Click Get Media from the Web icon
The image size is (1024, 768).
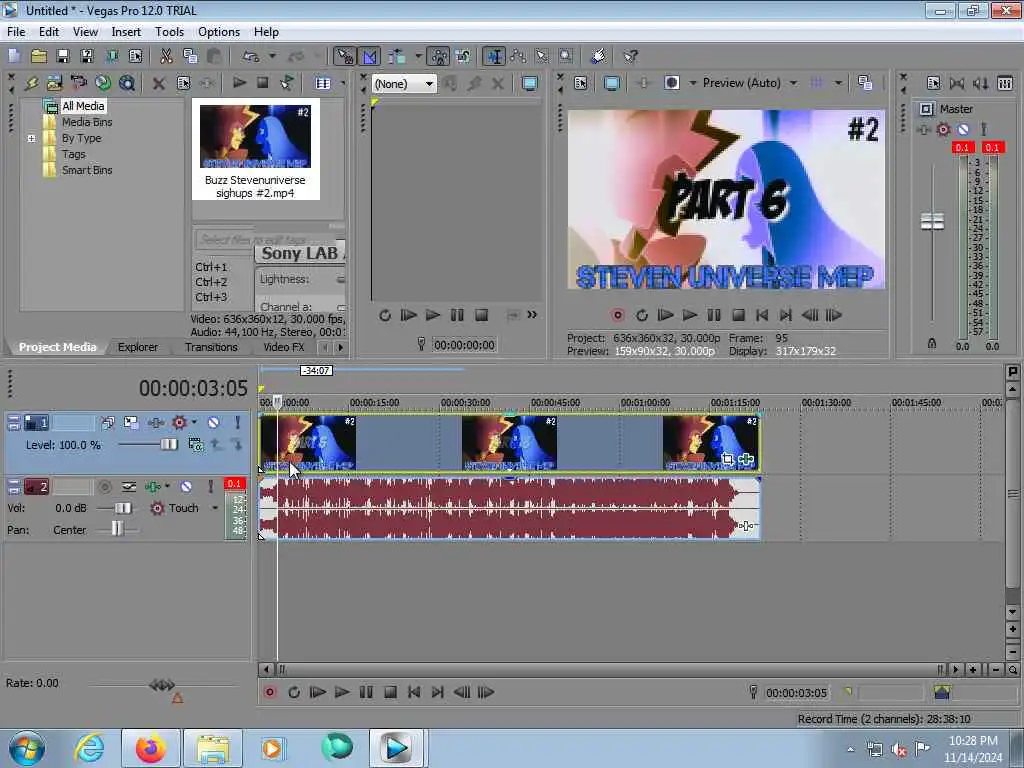pyautogui.click(x=103, y=83)
